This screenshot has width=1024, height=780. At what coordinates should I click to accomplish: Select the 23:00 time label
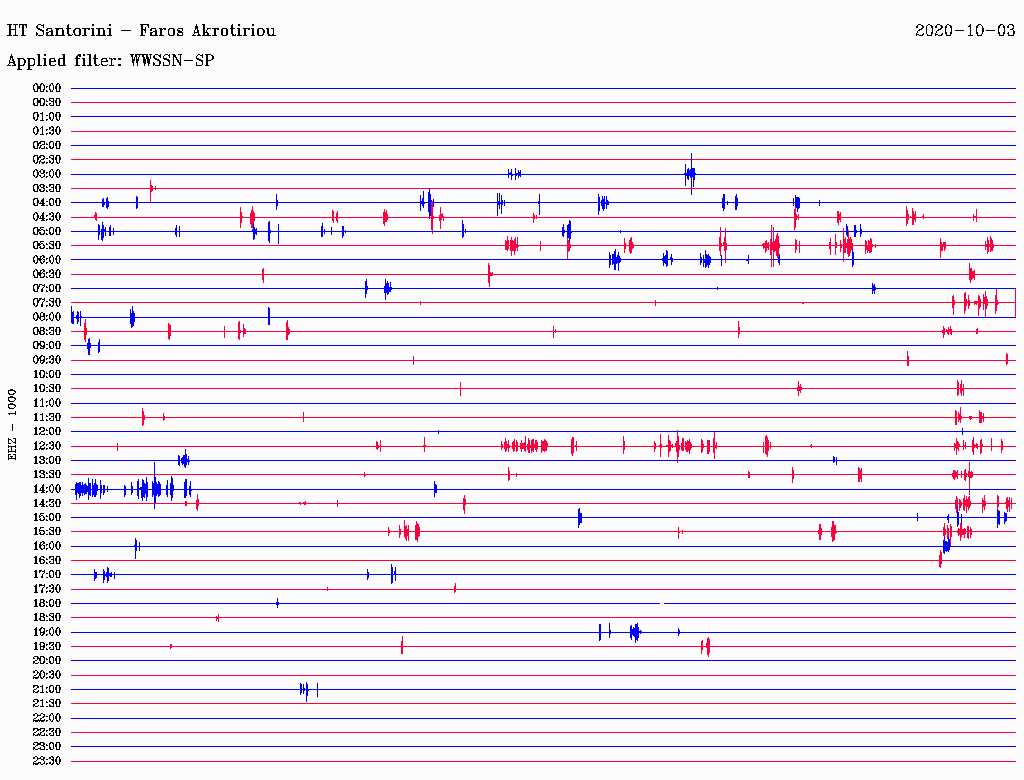46,747
